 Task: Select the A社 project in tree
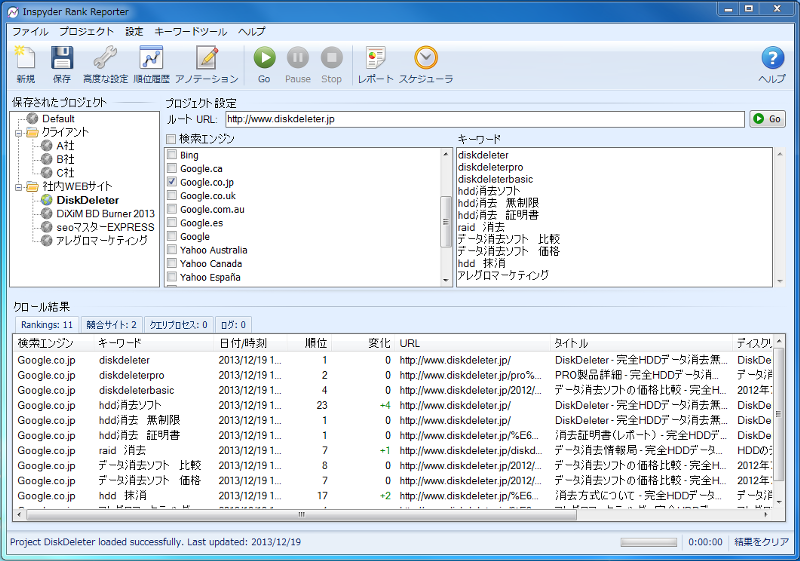[65, 146]
